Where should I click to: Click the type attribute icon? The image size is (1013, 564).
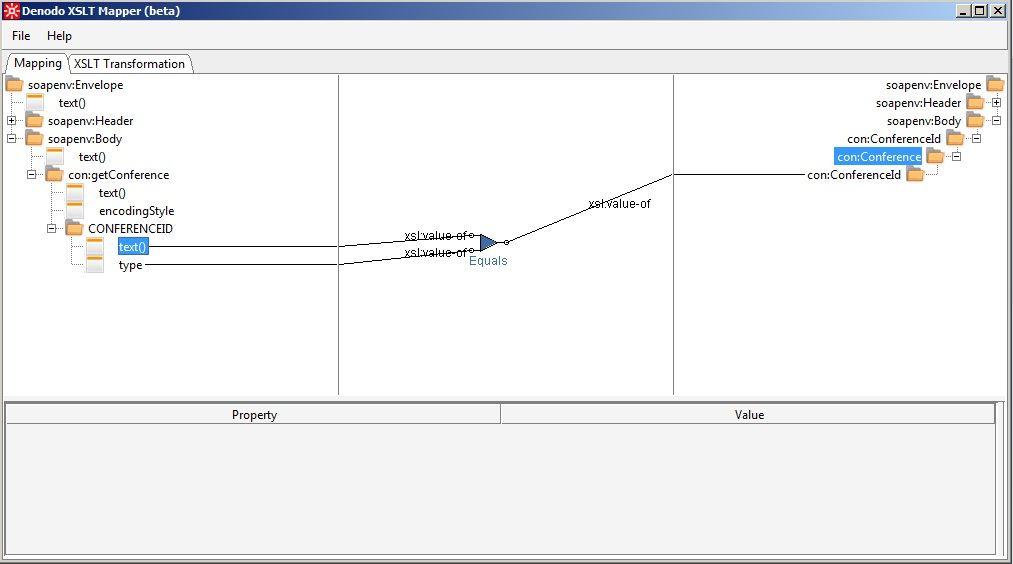pos(95,265)
